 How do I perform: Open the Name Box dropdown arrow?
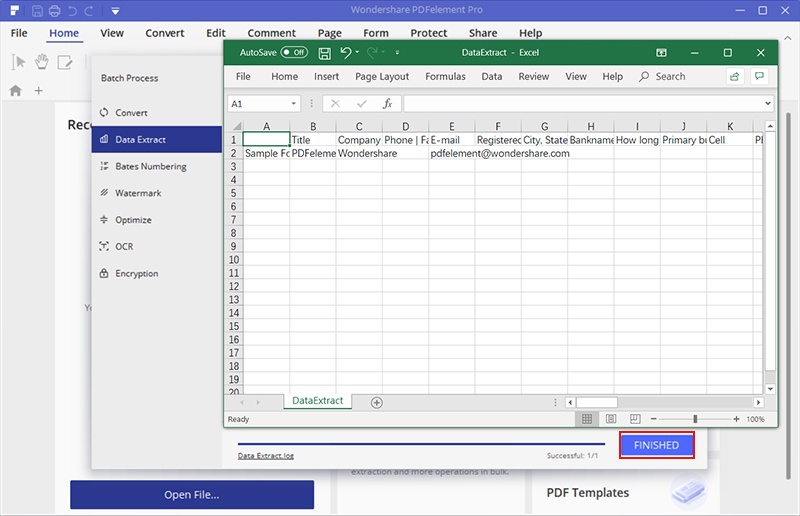293,104
